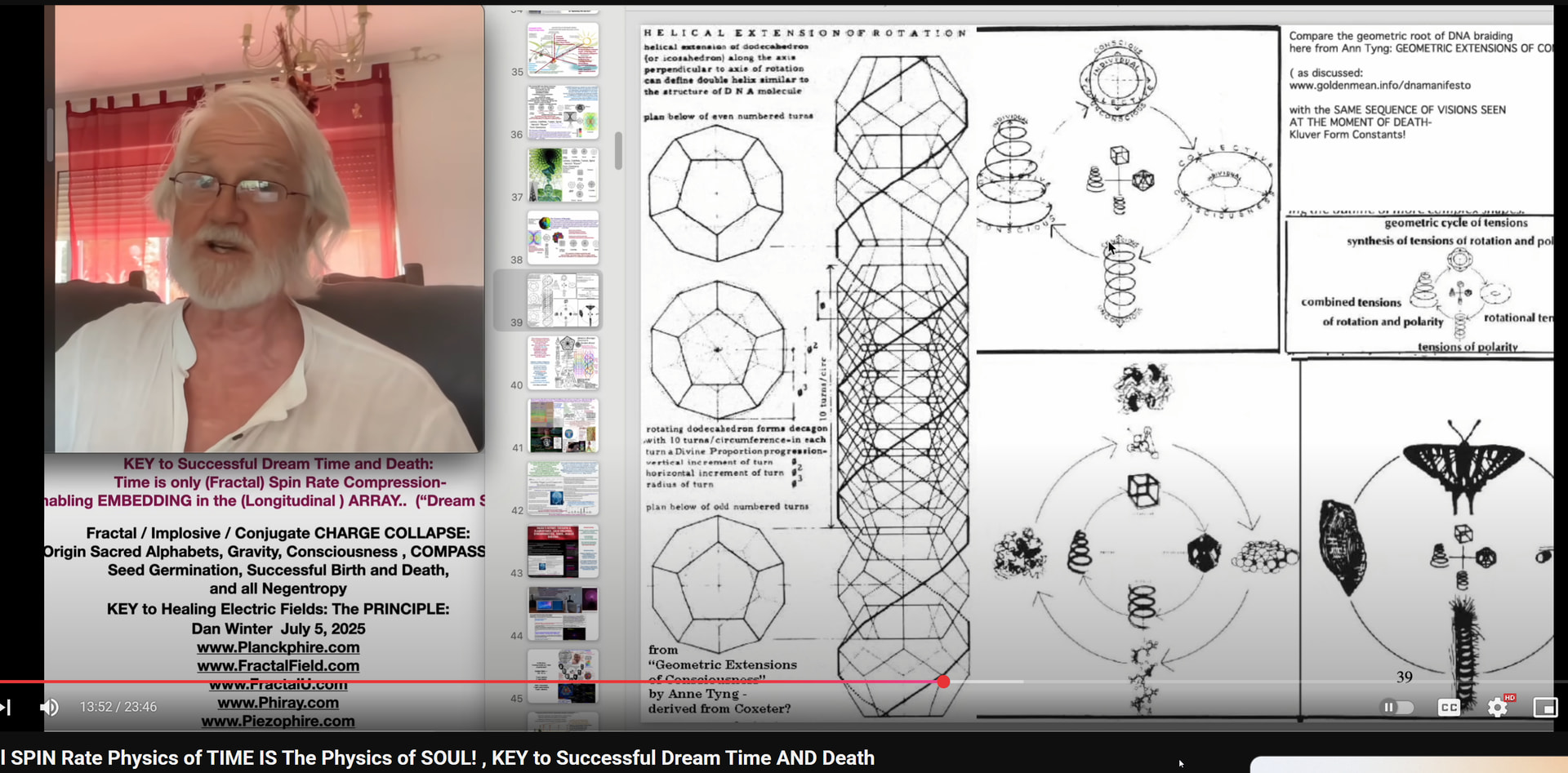Click the slide panel scrollbar handle
The width and height of the screenshot is (1568, 773).
click(x=618, y=151)
